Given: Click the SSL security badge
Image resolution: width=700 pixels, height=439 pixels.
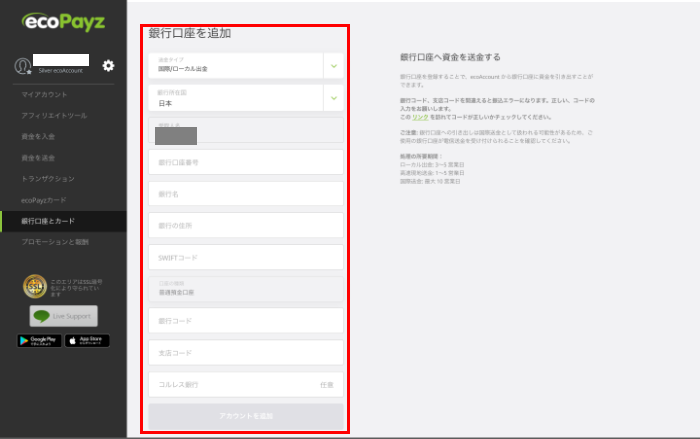Looking at the screenshot, I should pos(36,287).
